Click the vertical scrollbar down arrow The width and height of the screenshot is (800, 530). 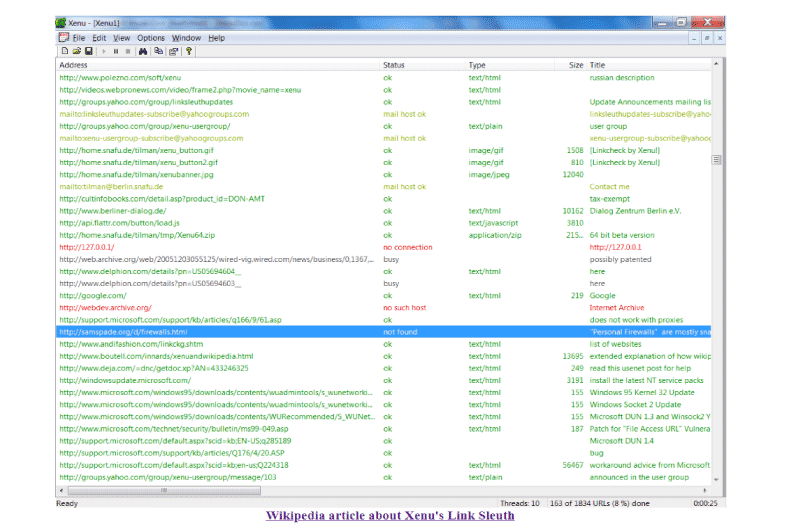click(x=716, y=479)
